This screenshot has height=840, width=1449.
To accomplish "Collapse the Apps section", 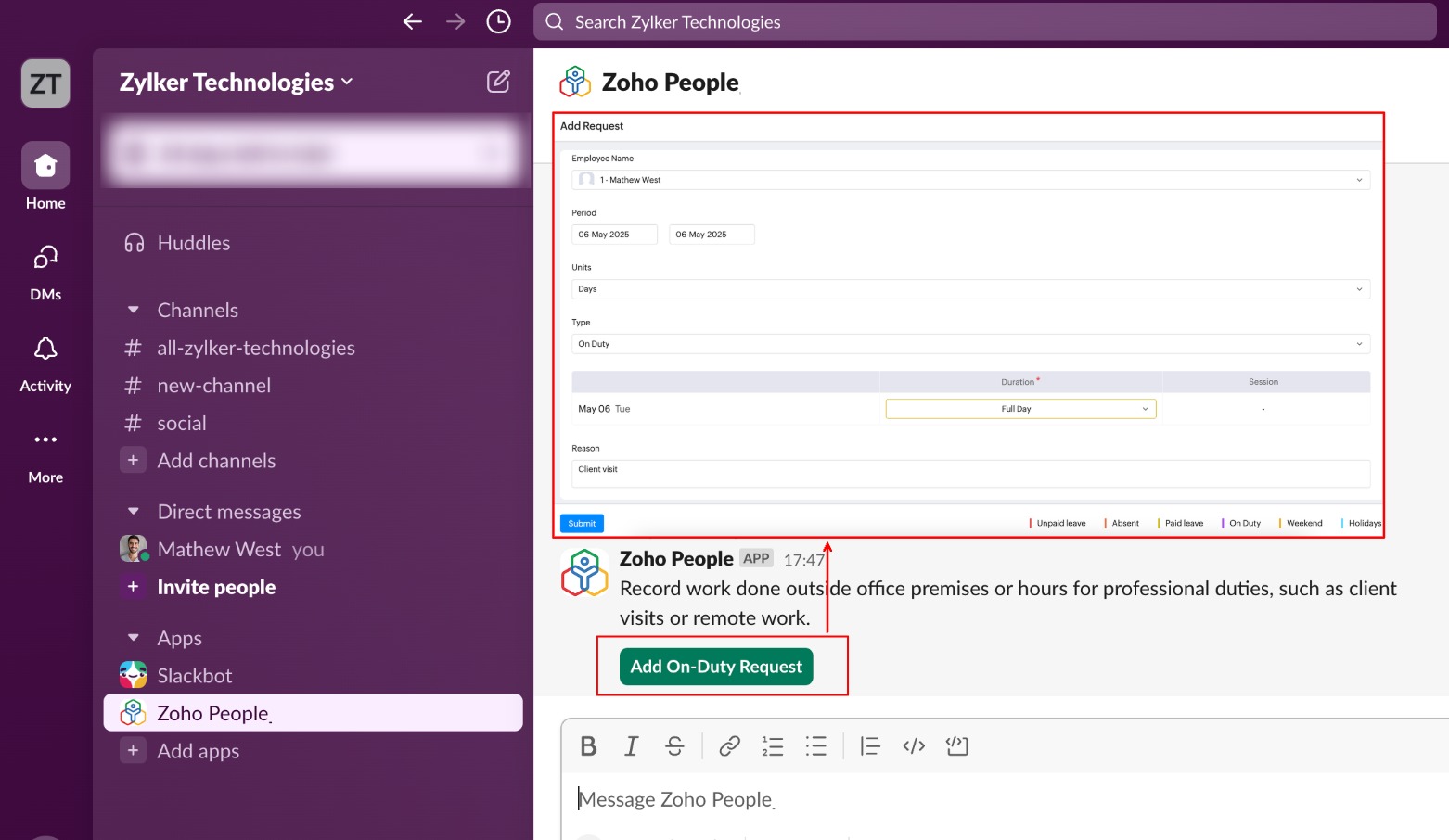I will (x=134, y=638).
